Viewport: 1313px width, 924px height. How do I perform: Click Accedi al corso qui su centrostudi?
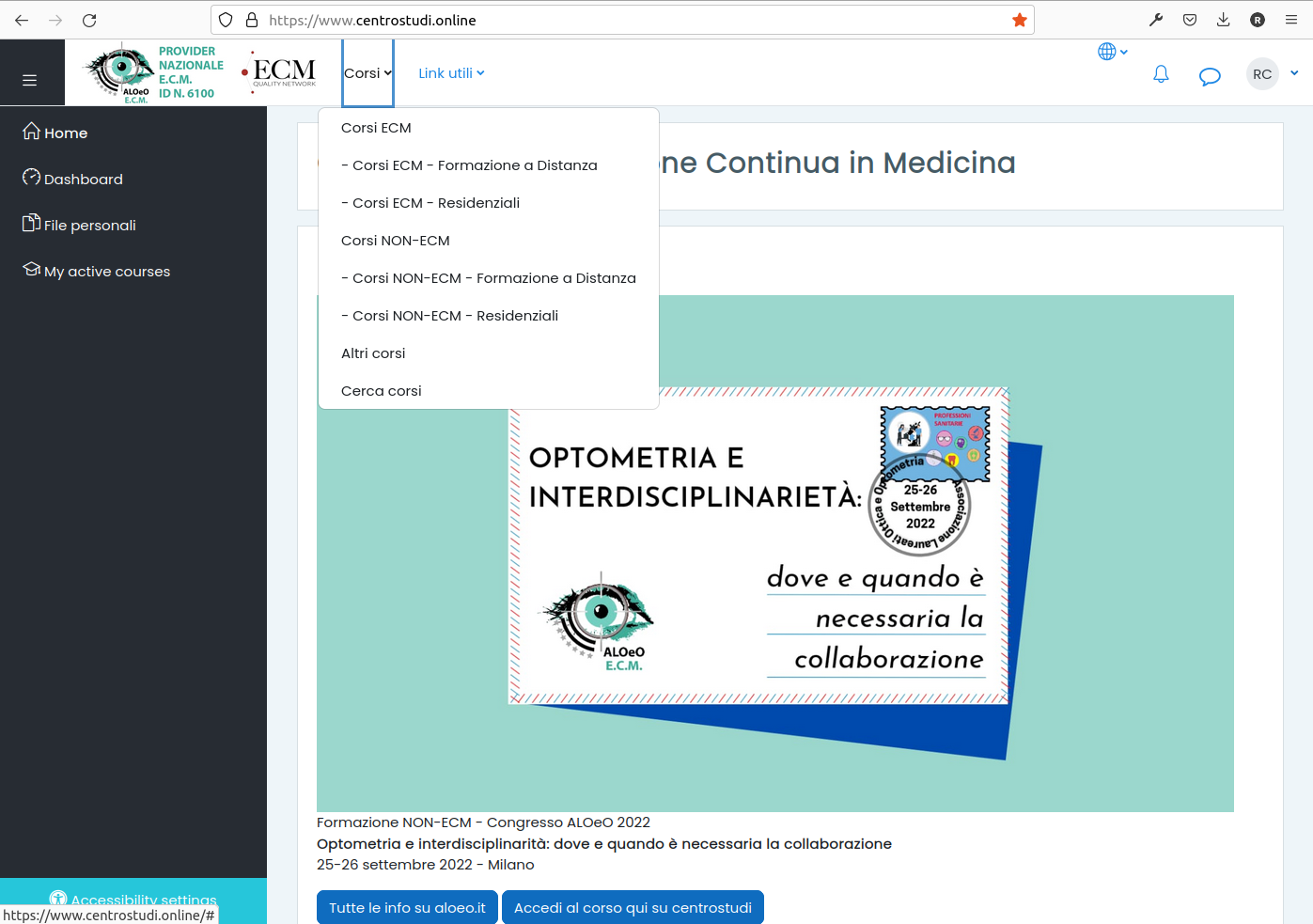(633, 907)
